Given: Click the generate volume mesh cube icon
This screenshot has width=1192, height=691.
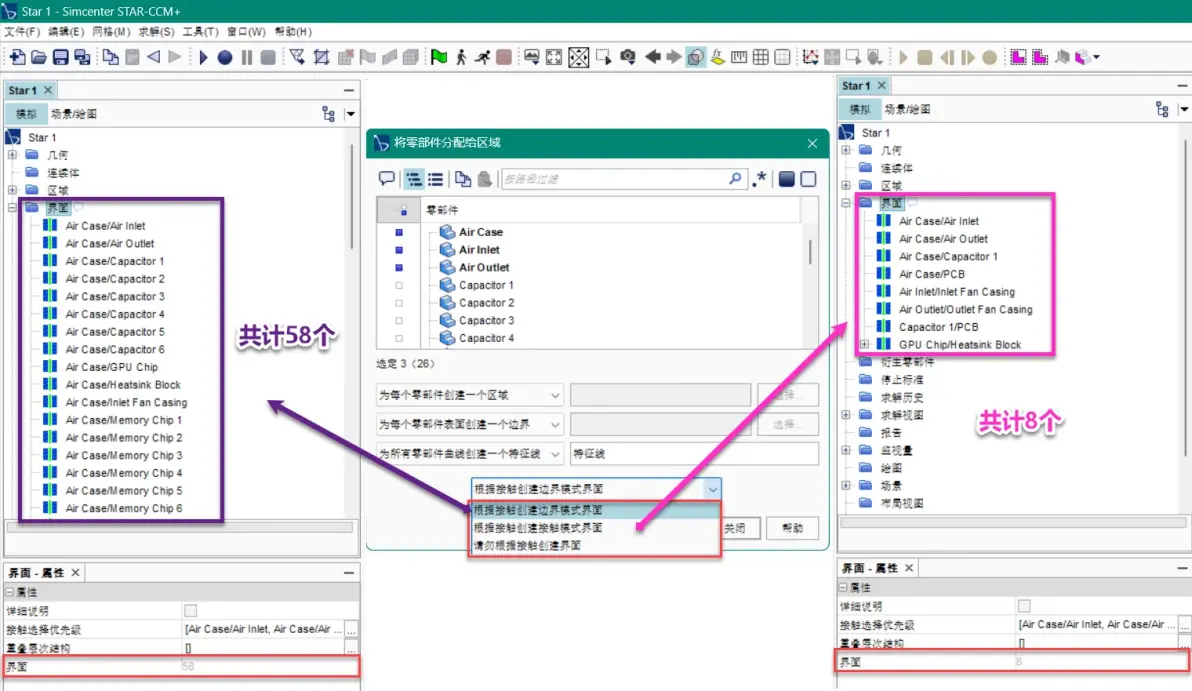Looking at the screenshot, I should click(411, 57).
